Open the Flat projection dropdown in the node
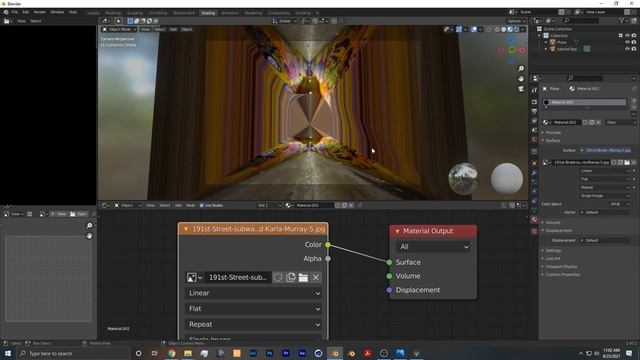This screenshot has height=360, width=640. pyautogui.click(x=253, y=309)
